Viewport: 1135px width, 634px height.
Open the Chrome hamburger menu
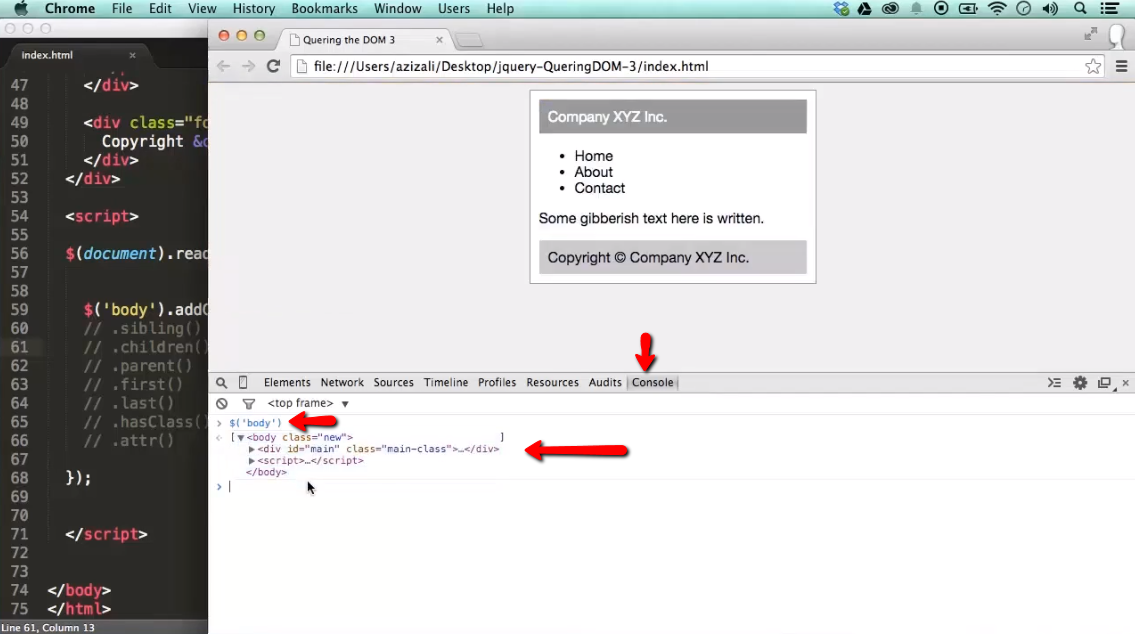tap(1121, 67)
